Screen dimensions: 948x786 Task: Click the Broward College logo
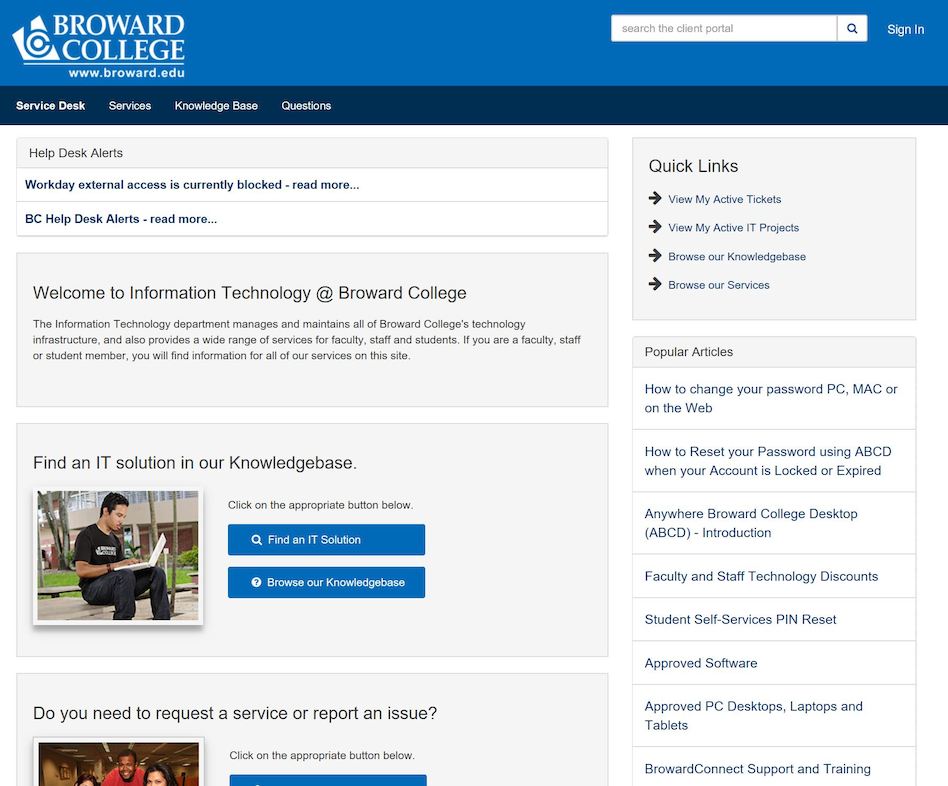click(99, 46)
